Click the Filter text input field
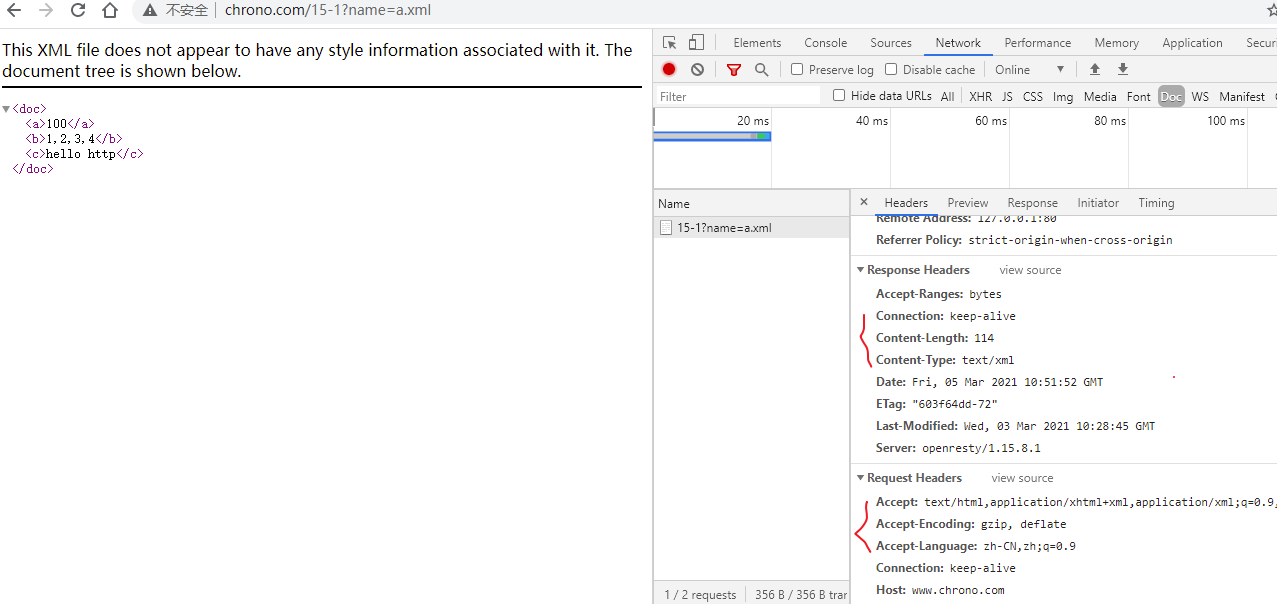Screen dimensions: 1277x604 tap(738, 96)
